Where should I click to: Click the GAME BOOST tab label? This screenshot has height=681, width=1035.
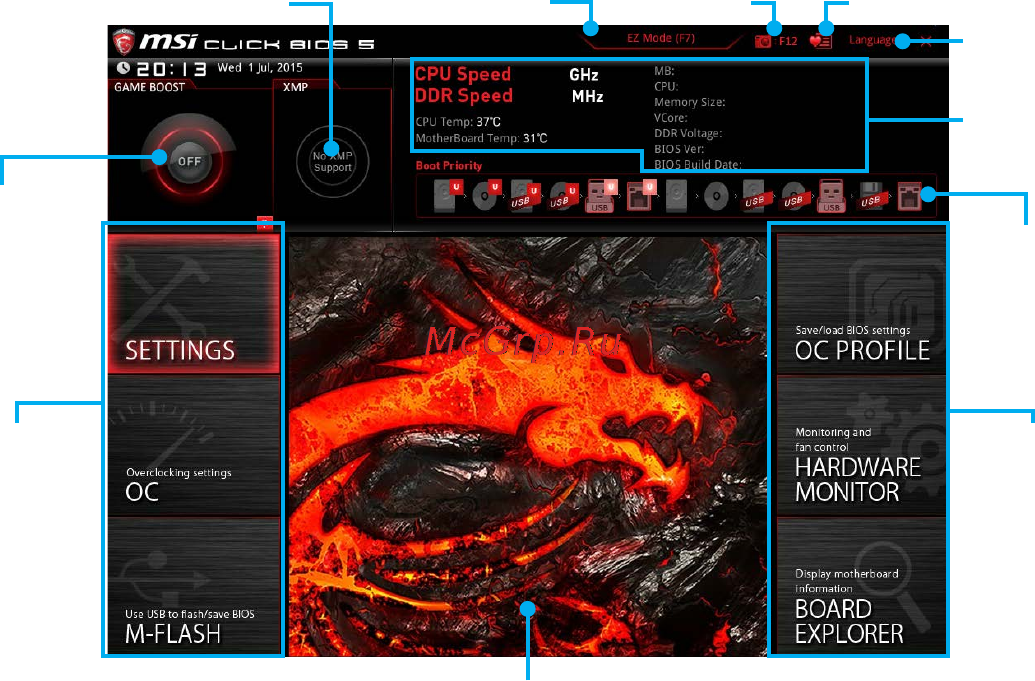pyautogui.click(x=149, y=86)
